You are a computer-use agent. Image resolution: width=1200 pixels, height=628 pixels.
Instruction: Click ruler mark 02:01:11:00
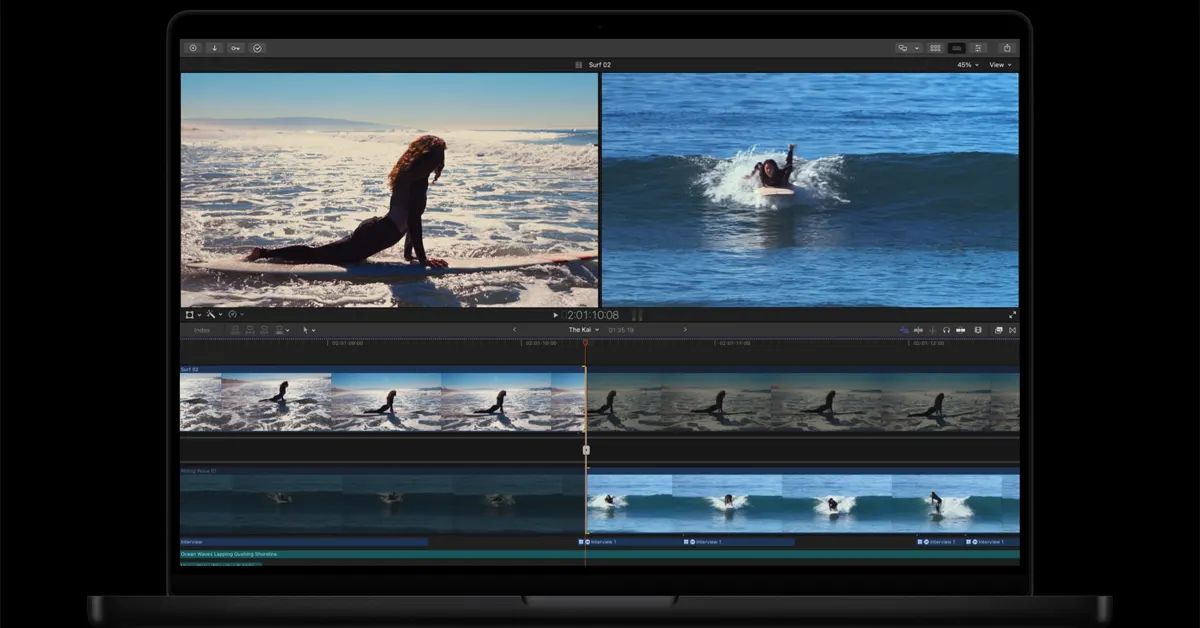point(735,343)
